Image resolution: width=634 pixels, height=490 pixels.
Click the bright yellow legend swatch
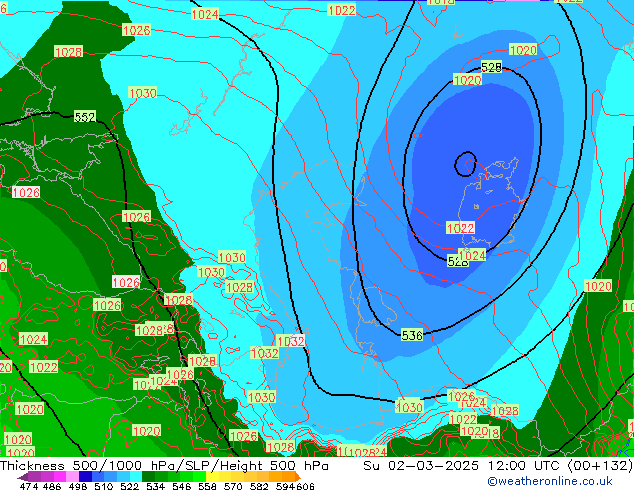coord(213,476)
